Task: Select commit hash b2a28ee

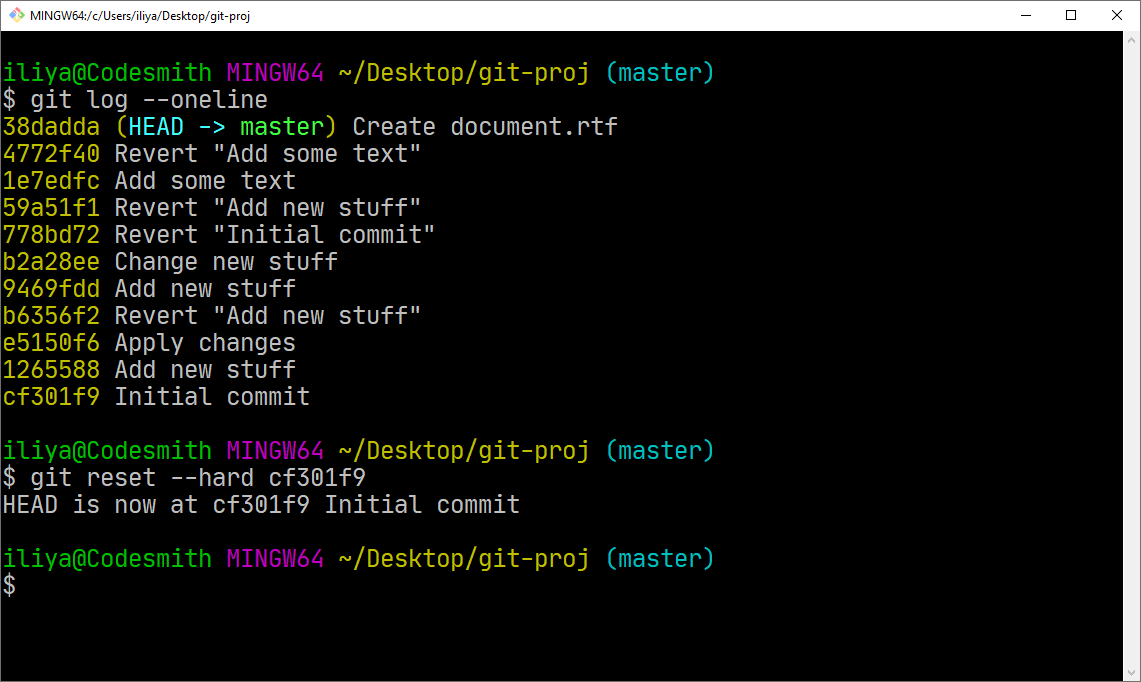Action: coord(51,261)
